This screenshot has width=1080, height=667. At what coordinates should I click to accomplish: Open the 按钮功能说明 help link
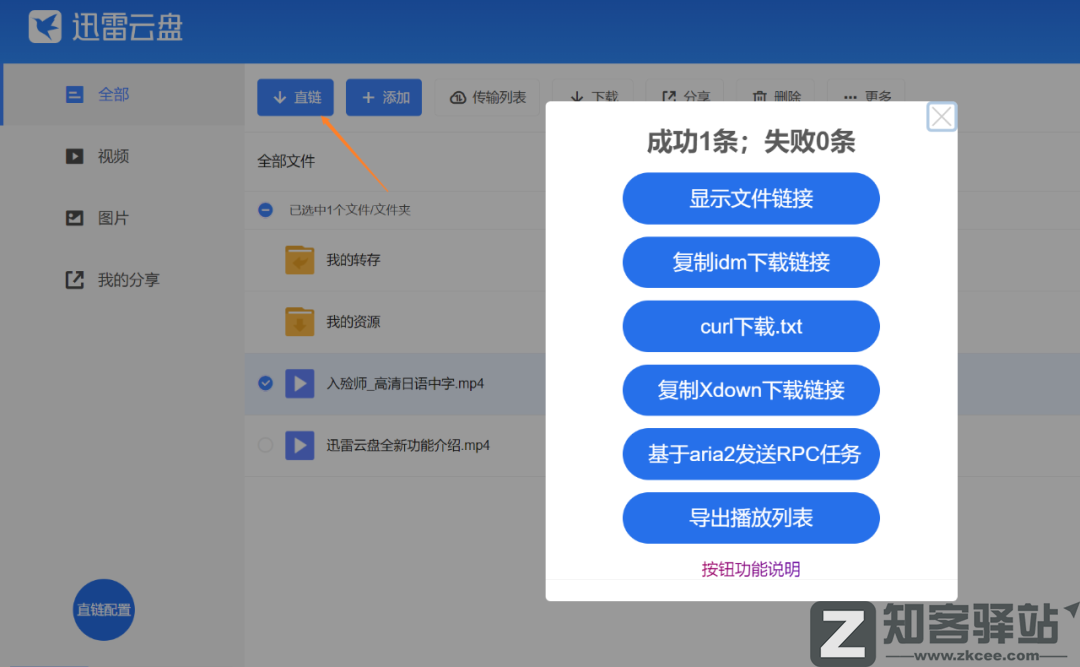point(751,568)
